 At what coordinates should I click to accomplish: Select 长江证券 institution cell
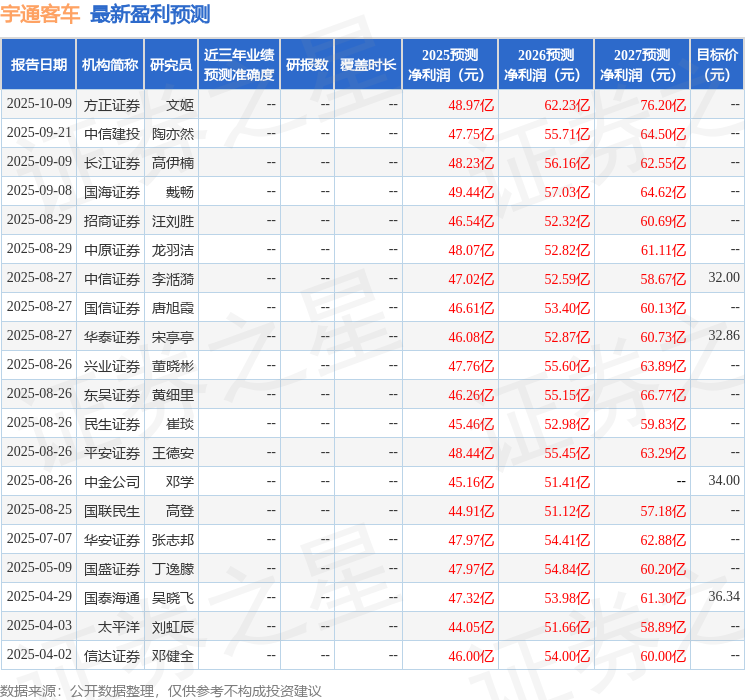tap(112, 163)
